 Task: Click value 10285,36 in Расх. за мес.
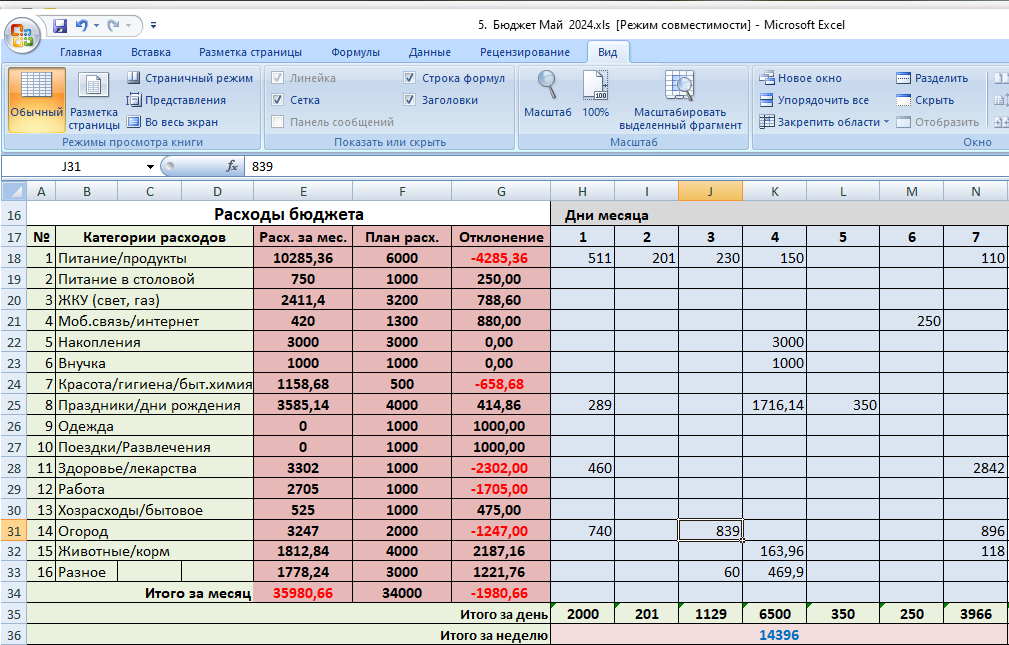pyautogui.click(x=303, y=258)
